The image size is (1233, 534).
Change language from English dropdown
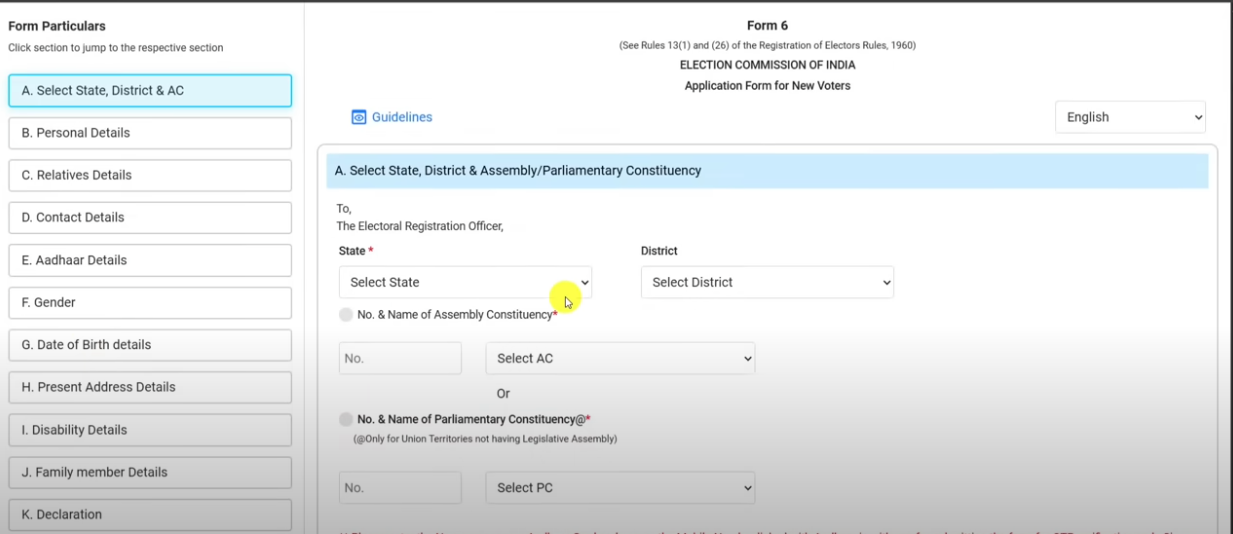tap(1130, 117)
